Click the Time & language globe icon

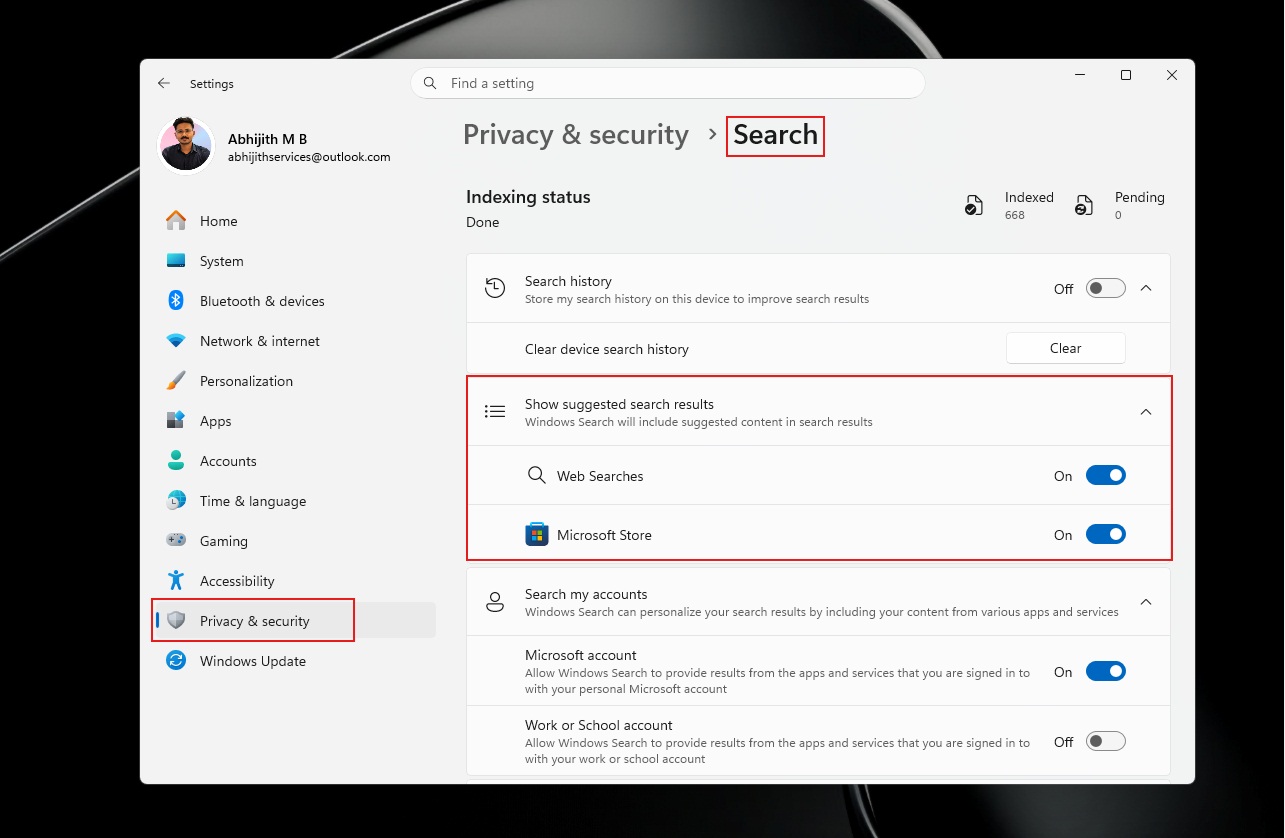click(x=176, y=501)
